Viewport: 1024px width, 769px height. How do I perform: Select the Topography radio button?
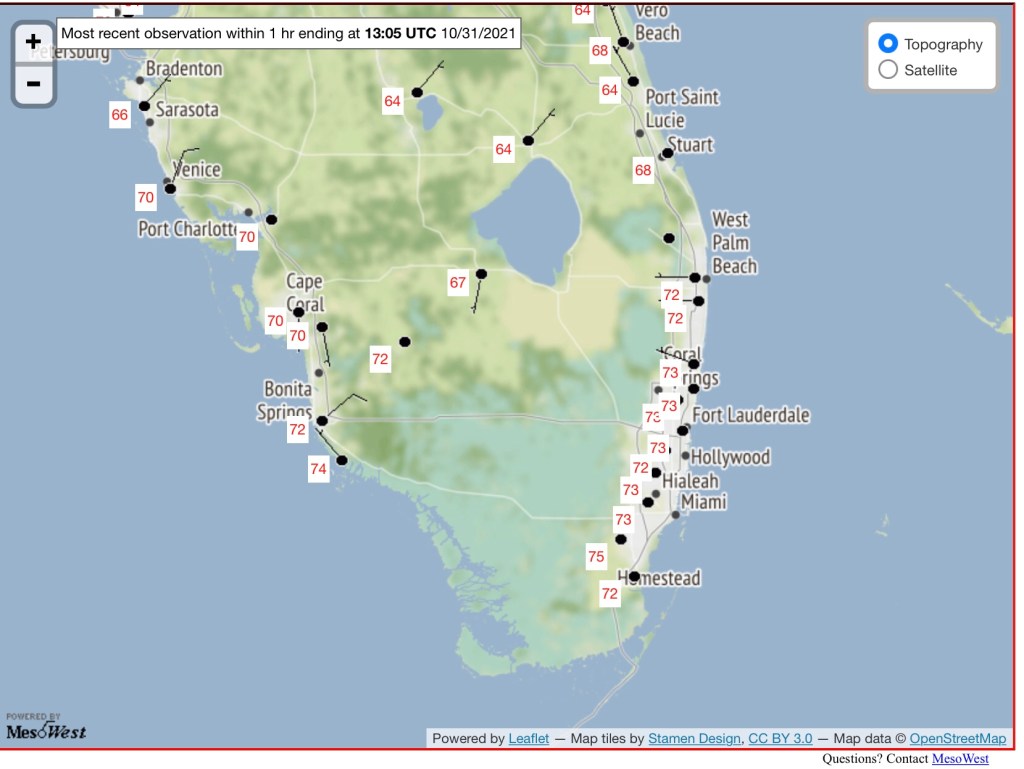click(887, 44)
